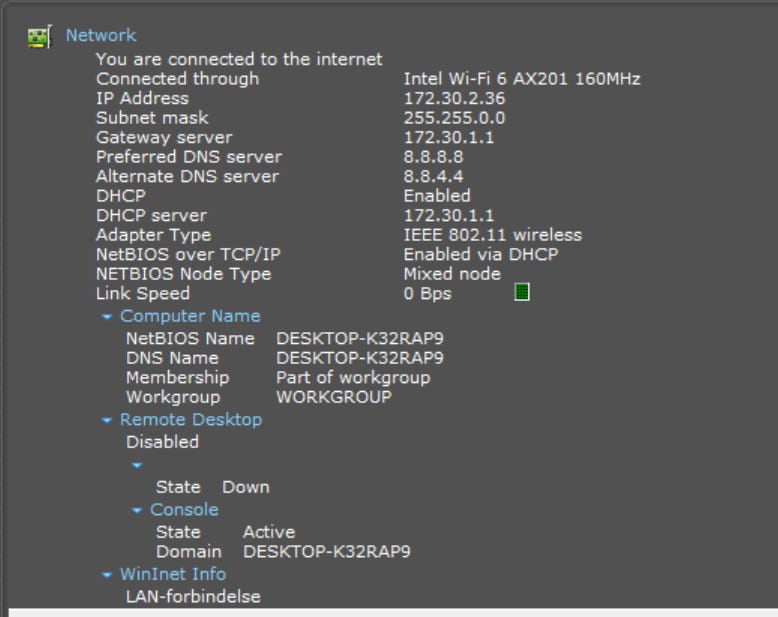This screenshot has width=778, height=617.
Task: Select the Remote Desktop heading label
Action: click(x=191, y=420)
